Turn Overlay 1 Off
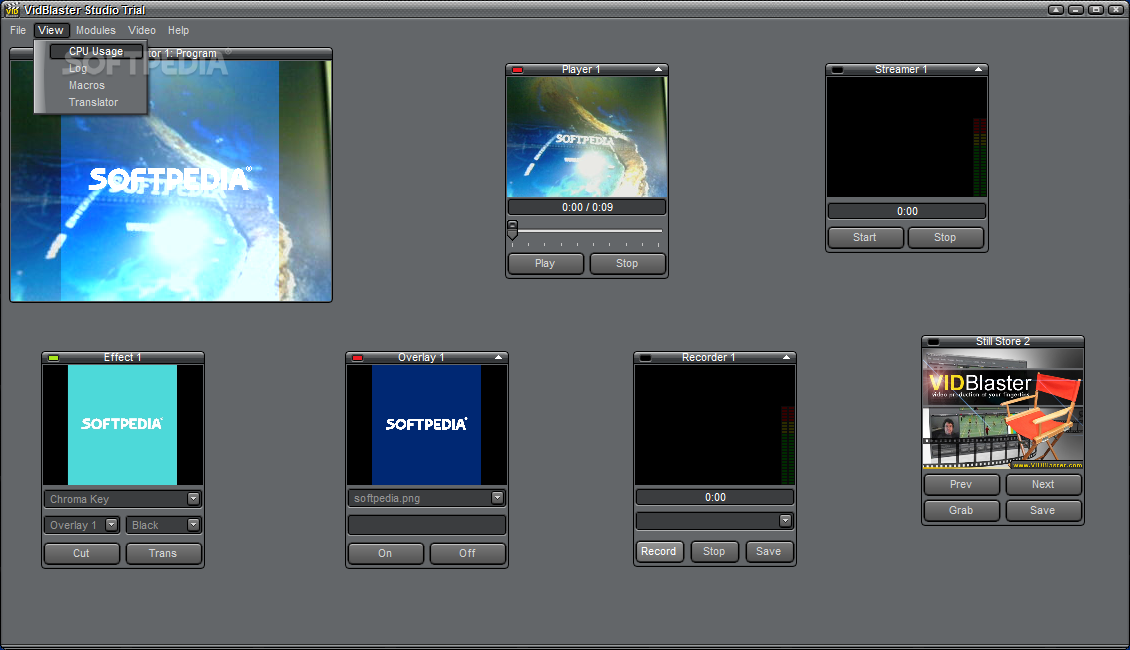 tap(468, 553)
